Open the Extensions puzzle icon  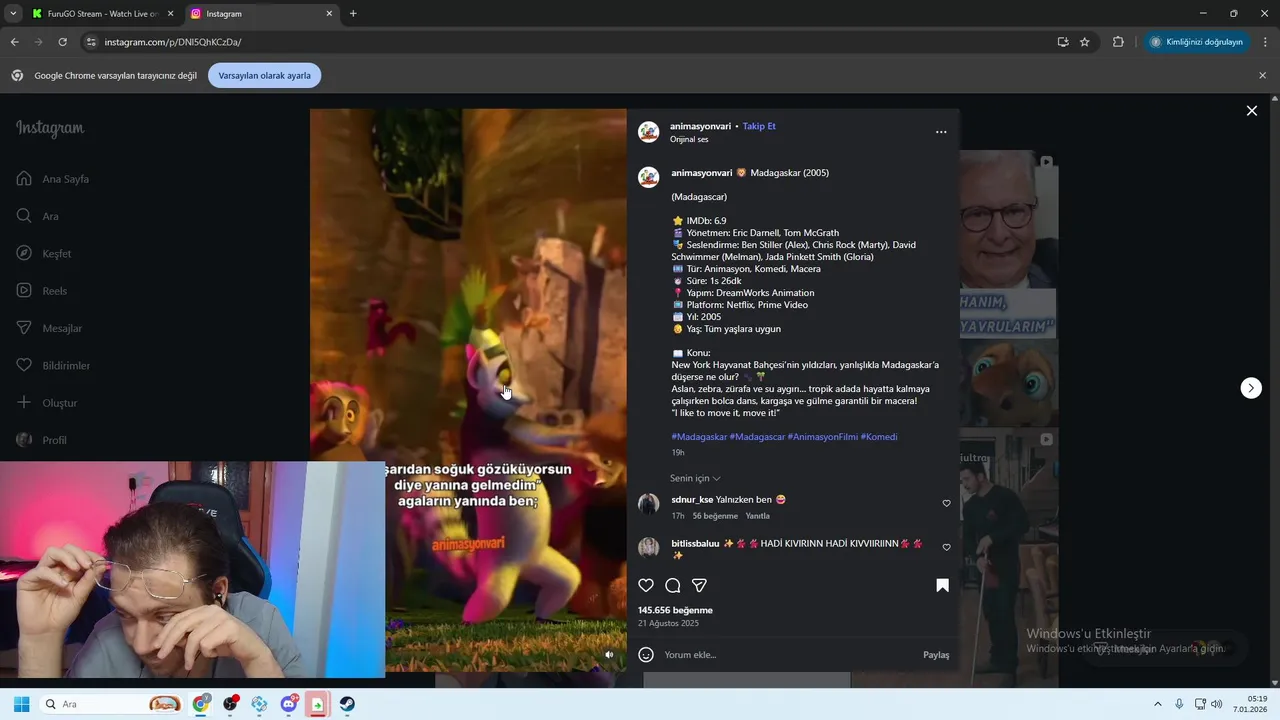point(1118,42)
